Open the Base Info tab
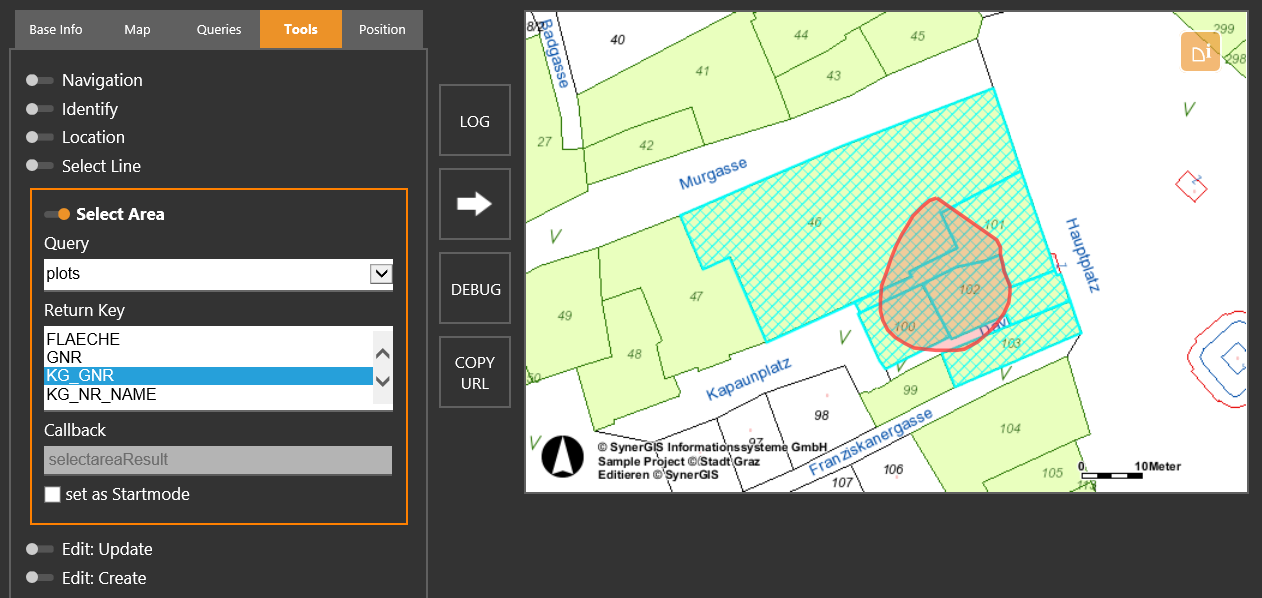 (56, 29)
